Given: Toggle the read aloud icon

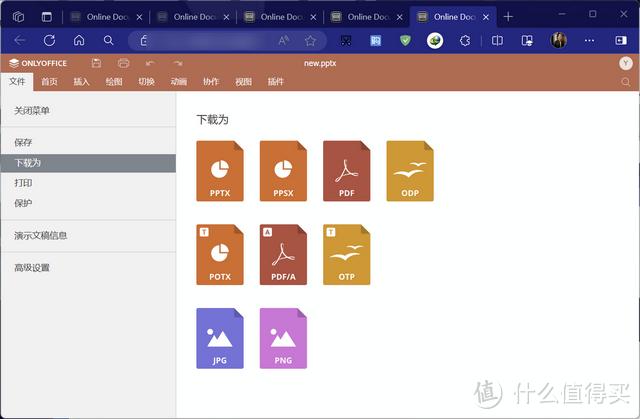Looking at the screenshot, I should point(283,40).
